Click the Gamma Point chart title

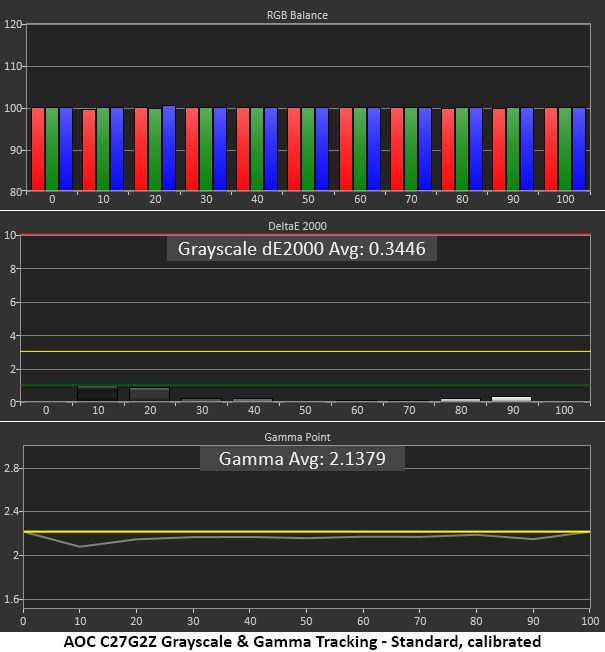coord(297,437)
